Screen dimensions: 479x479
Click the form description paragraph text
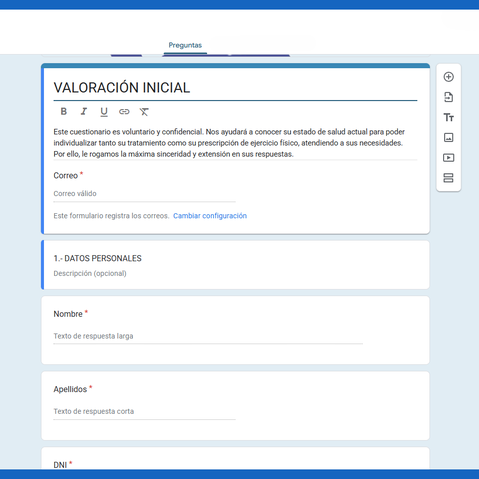(x=229, y=143)
